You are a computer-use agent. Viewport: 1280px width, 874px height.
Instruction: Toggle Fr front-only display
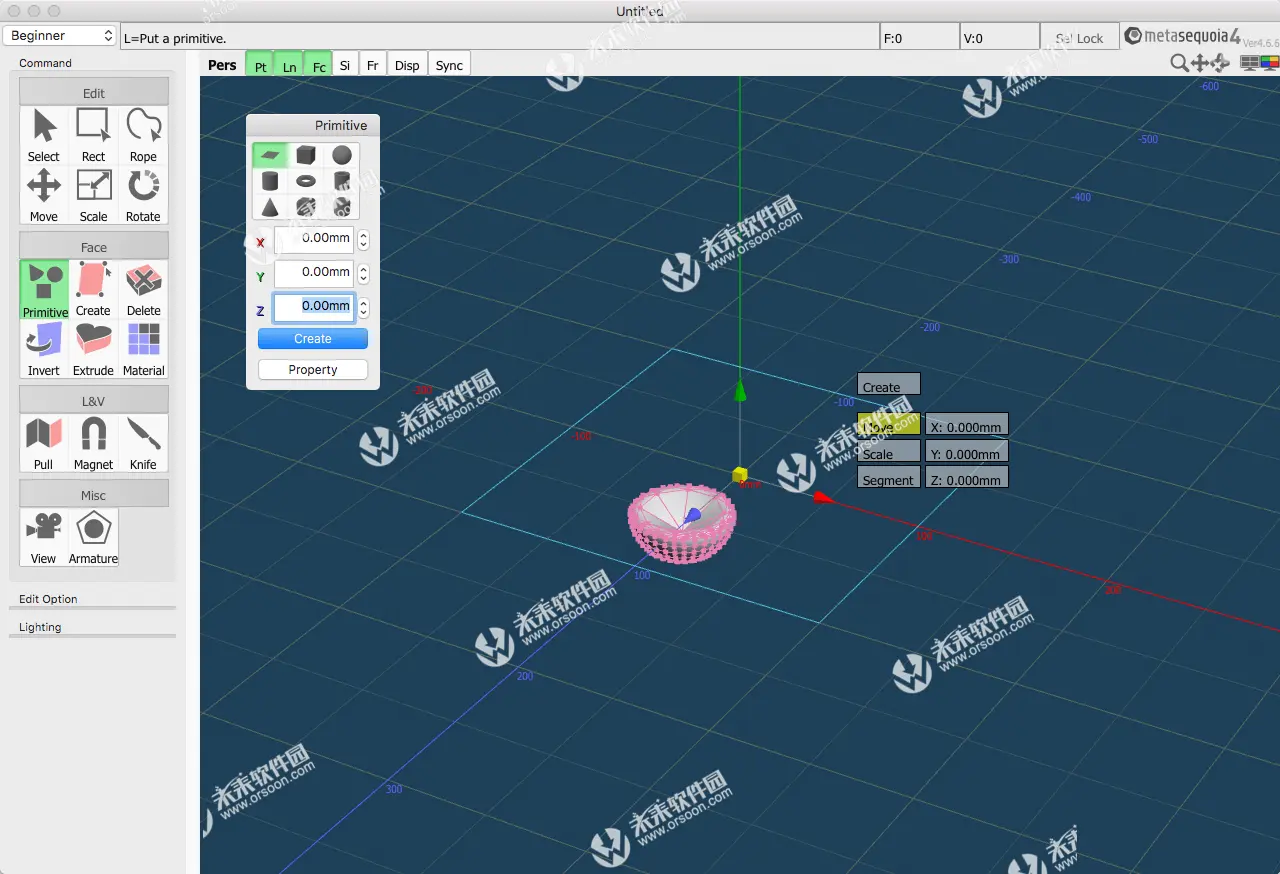coord(373,65)
